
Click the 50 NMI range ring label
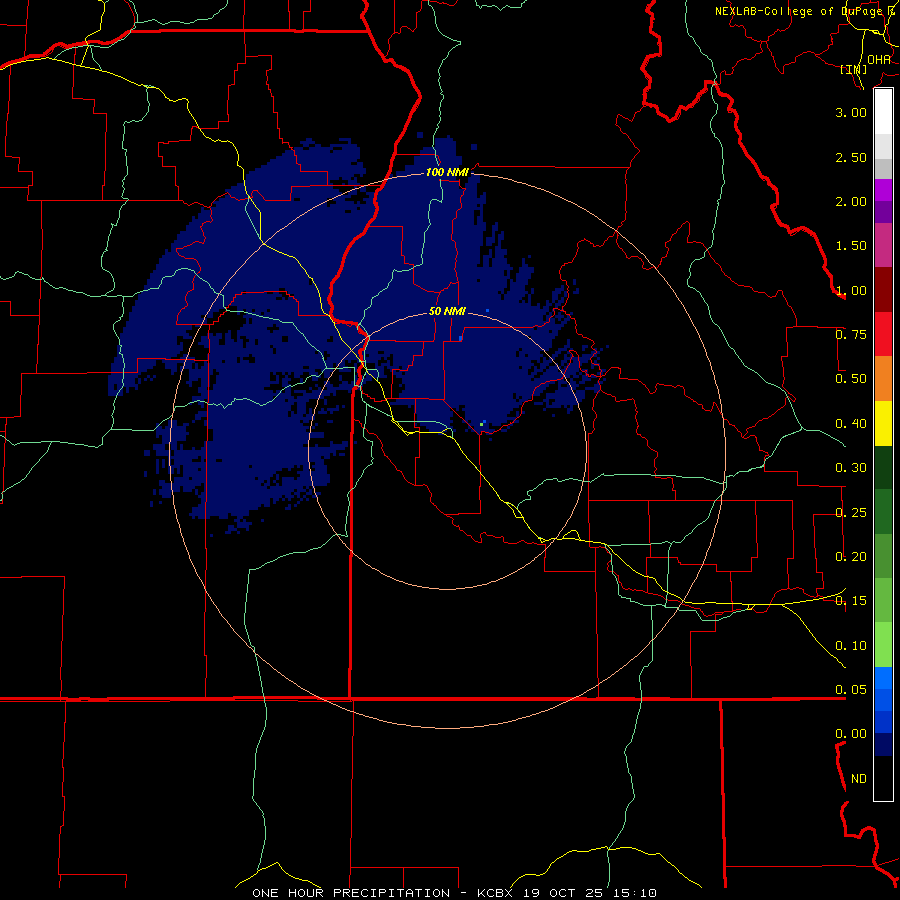[447, 312]
